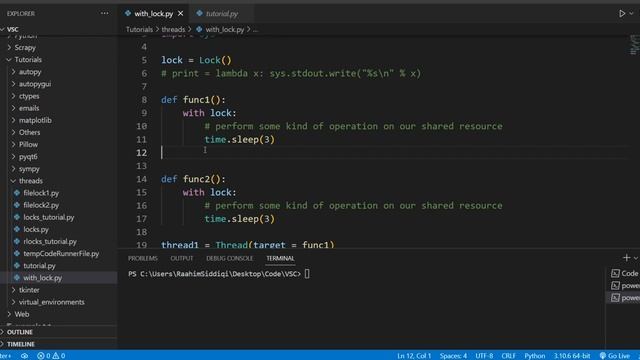Change encoding via UTF-8 status item
This screenshot has height=360, width=640.
coord(484,356)
